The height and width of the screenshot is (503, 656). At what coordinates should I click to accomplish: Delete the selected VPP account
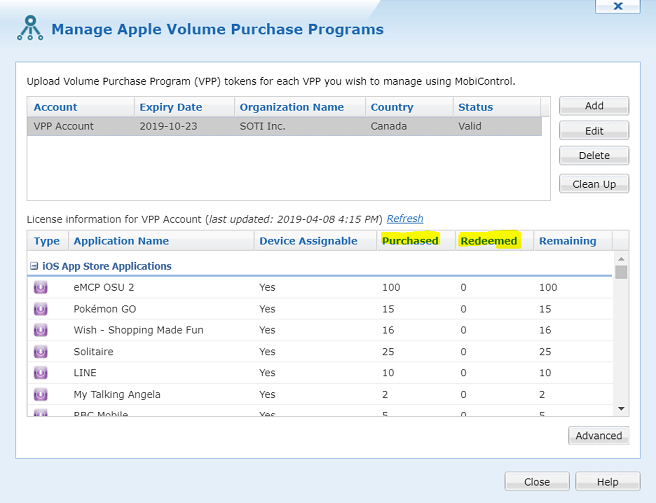click(593, 156)
